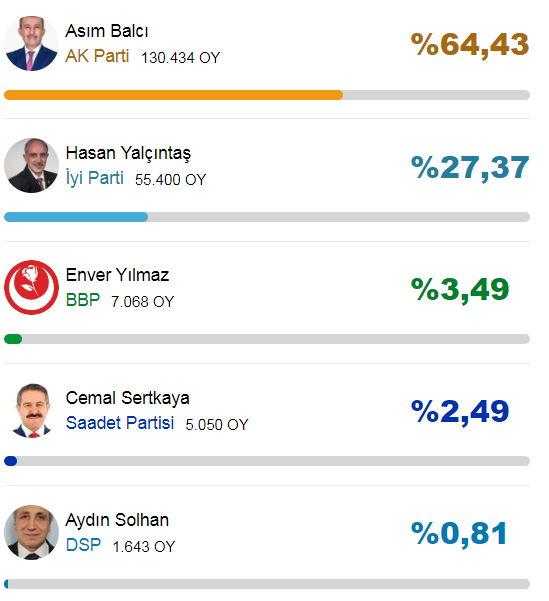
Task: Click the Asım Balcı name text
Action: pyautogui.click(x=107, y=31)
